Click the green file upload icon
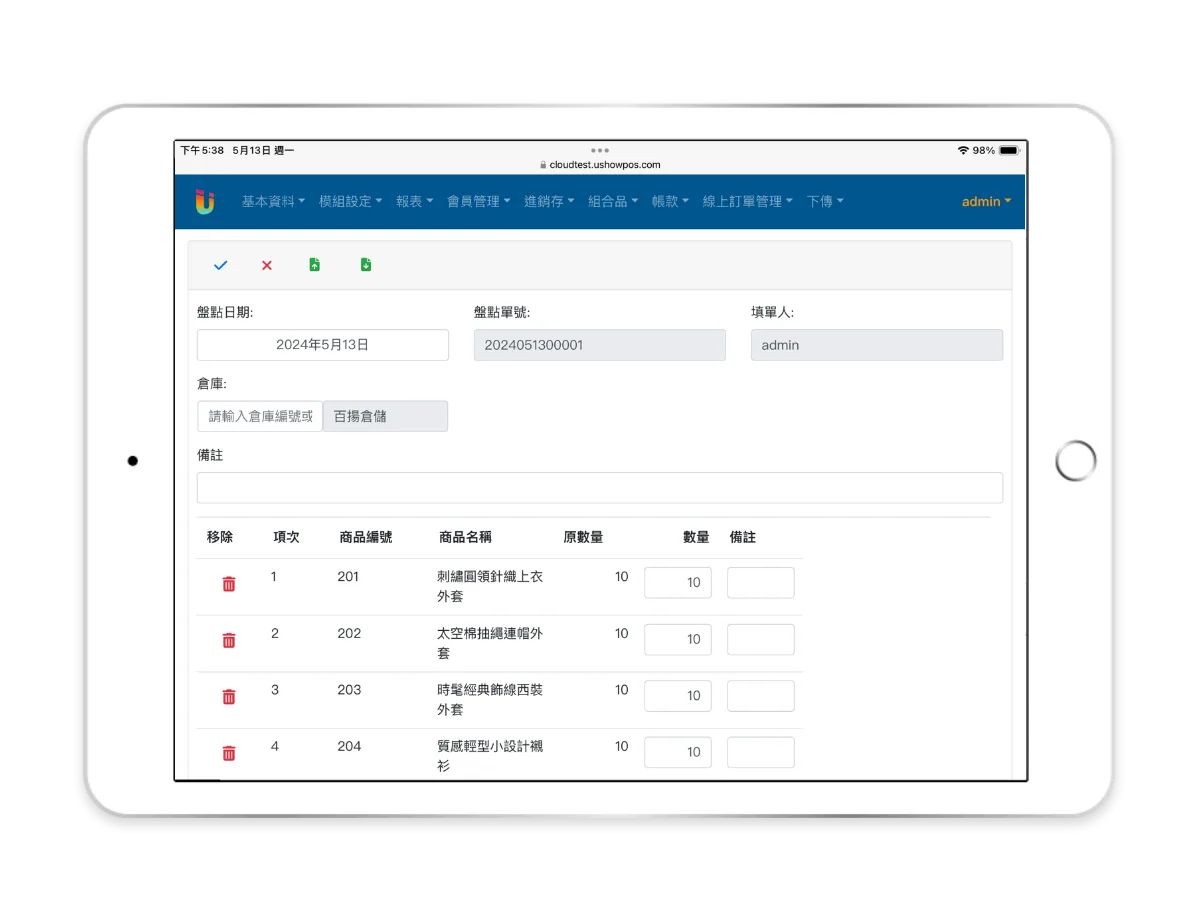This screenshot has height=920, width=1200. click(315, 265)
